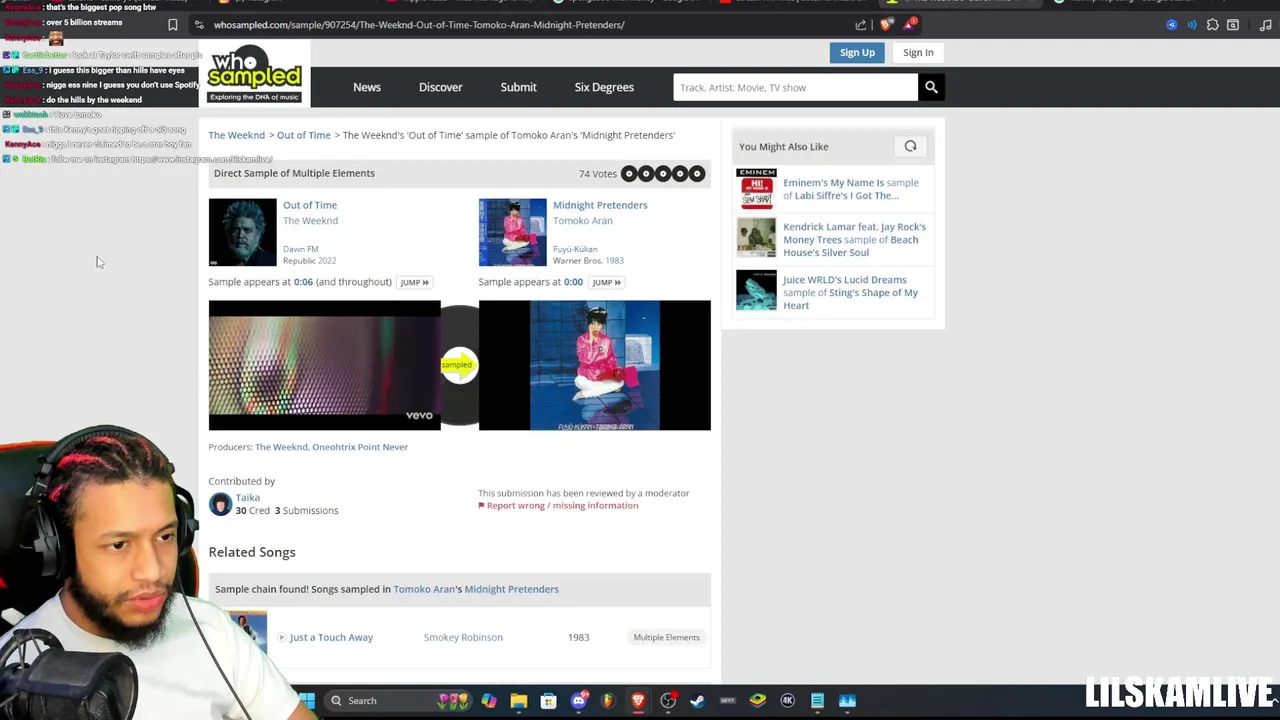1280x720 pixels.
Task: Click the yellow 'sampled' vinyl badge
Action: tap(458, 365)
